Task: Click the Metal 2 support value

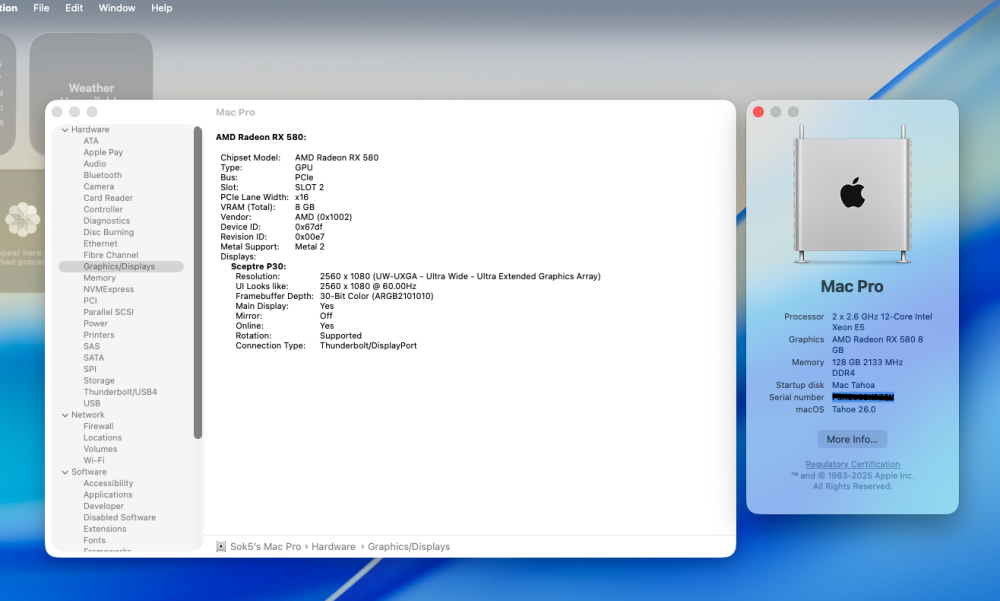Action: coord(309,247)
